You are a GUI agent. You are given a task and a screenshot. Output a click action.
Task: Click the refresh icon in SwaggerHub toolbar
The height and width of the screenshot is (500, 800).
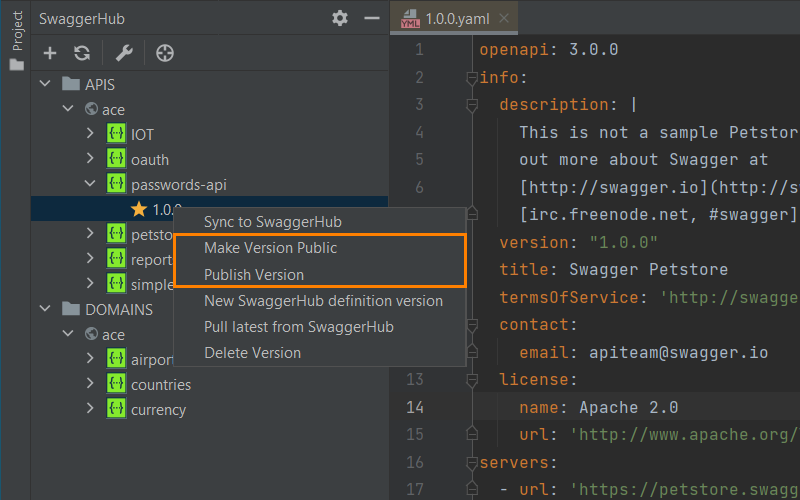click(82, 53)
